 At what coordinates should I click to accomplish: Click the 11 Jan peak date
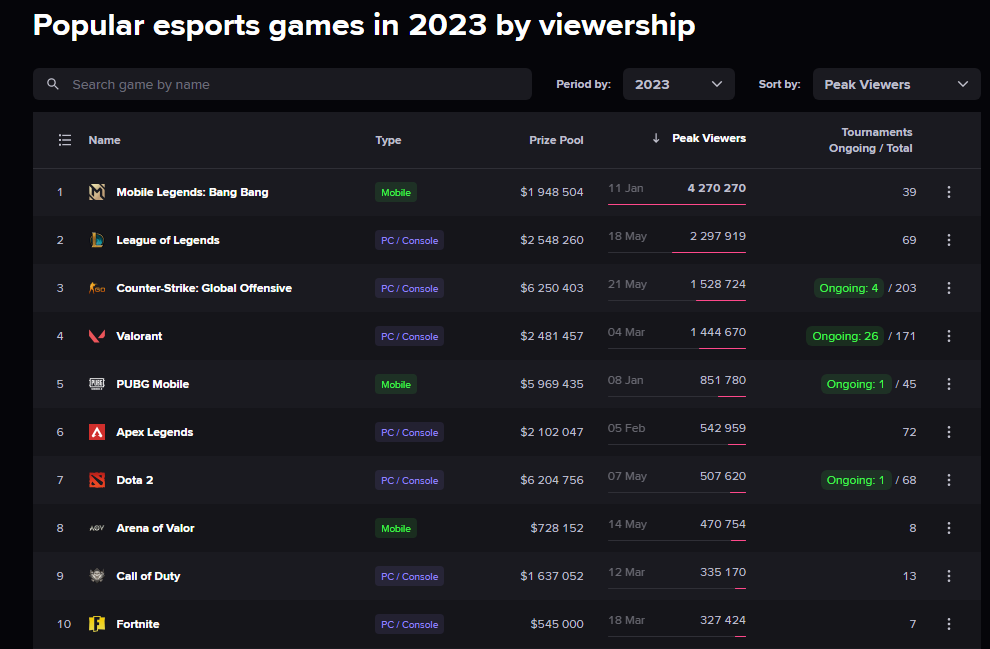[x=626, y=188]
